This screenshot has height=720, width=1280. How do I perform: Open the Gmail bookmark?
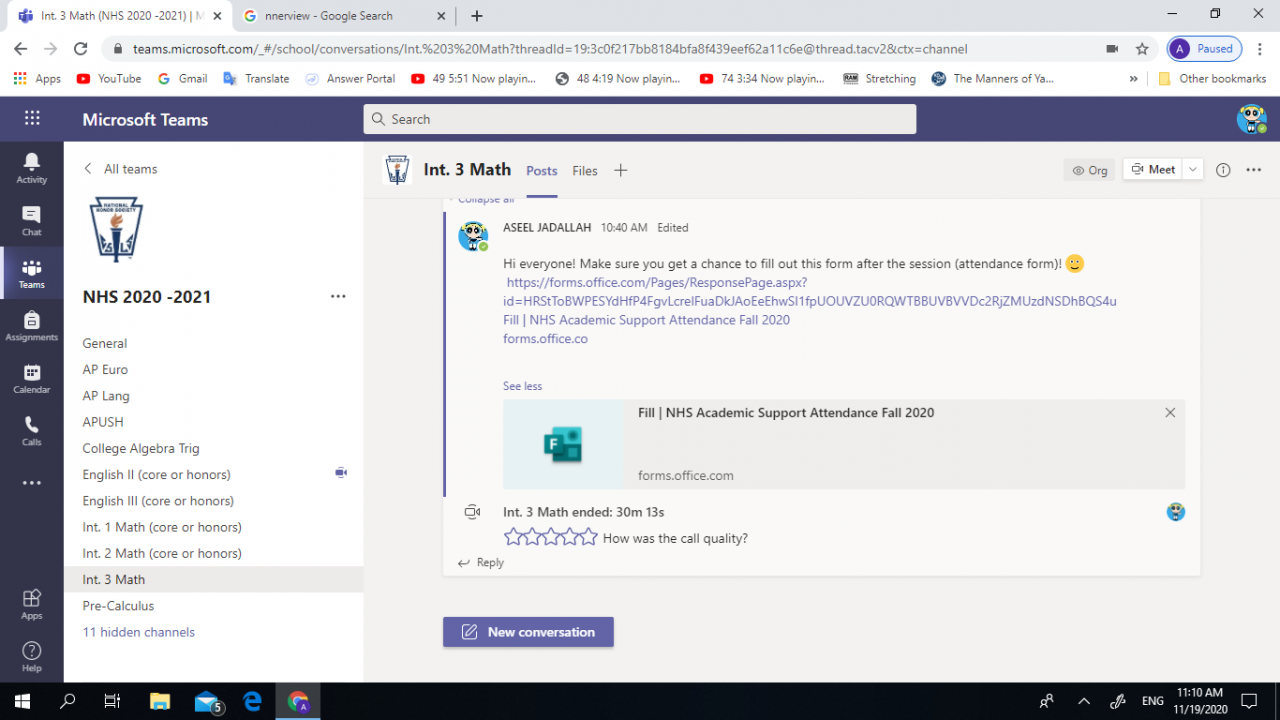pyautogui.click(x=183, y=78)
